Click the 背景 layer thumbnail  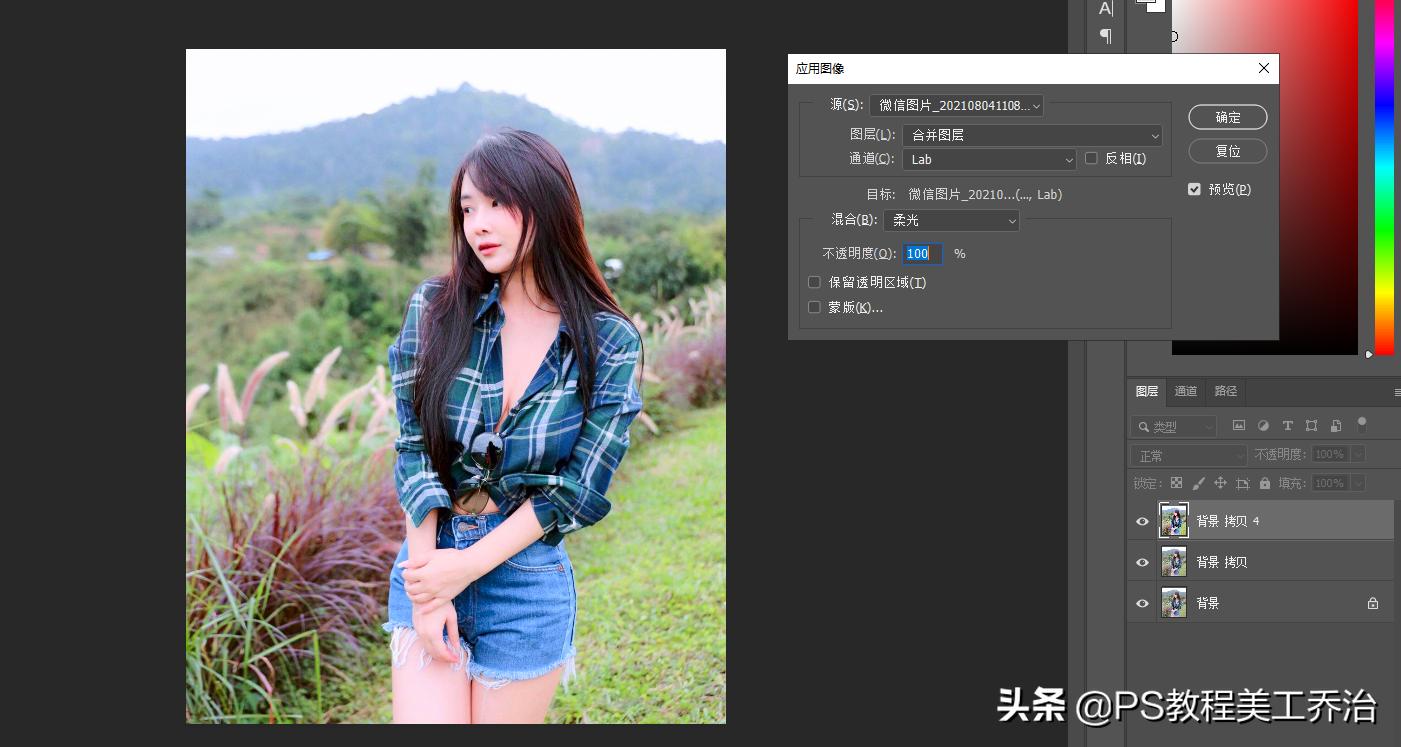tap(1173, 602)
